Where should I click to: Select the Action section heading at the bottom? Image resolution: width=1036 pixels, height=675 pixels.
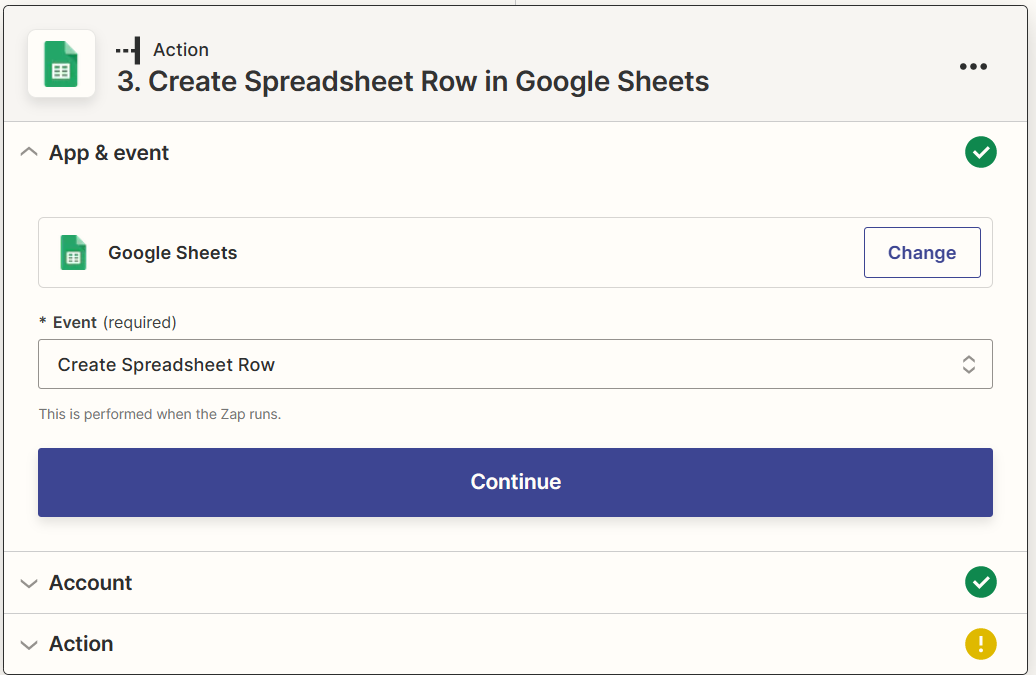[81, 644]
